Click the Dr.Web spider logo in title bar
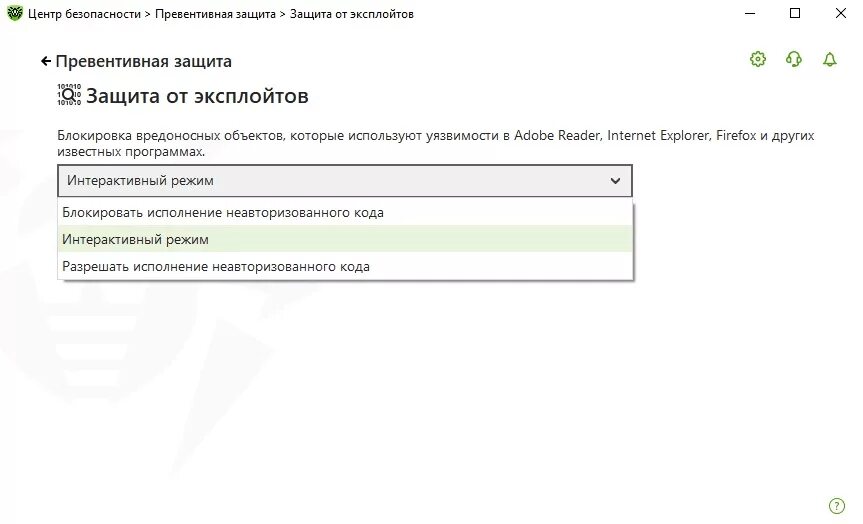The width and height of the screenshot is (863, 524). coord(15,13)
